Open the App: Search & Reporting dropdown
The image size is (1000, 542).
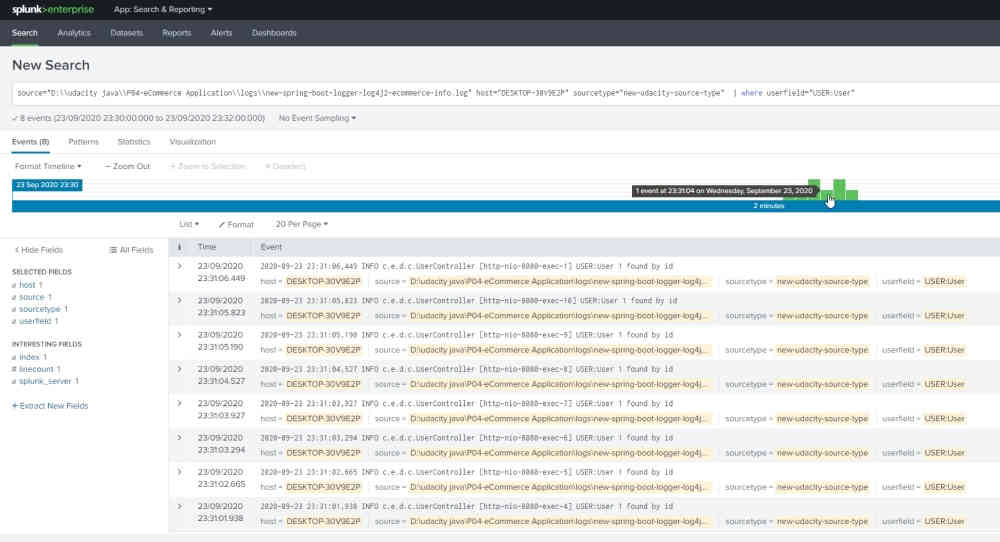pos(163,10)
